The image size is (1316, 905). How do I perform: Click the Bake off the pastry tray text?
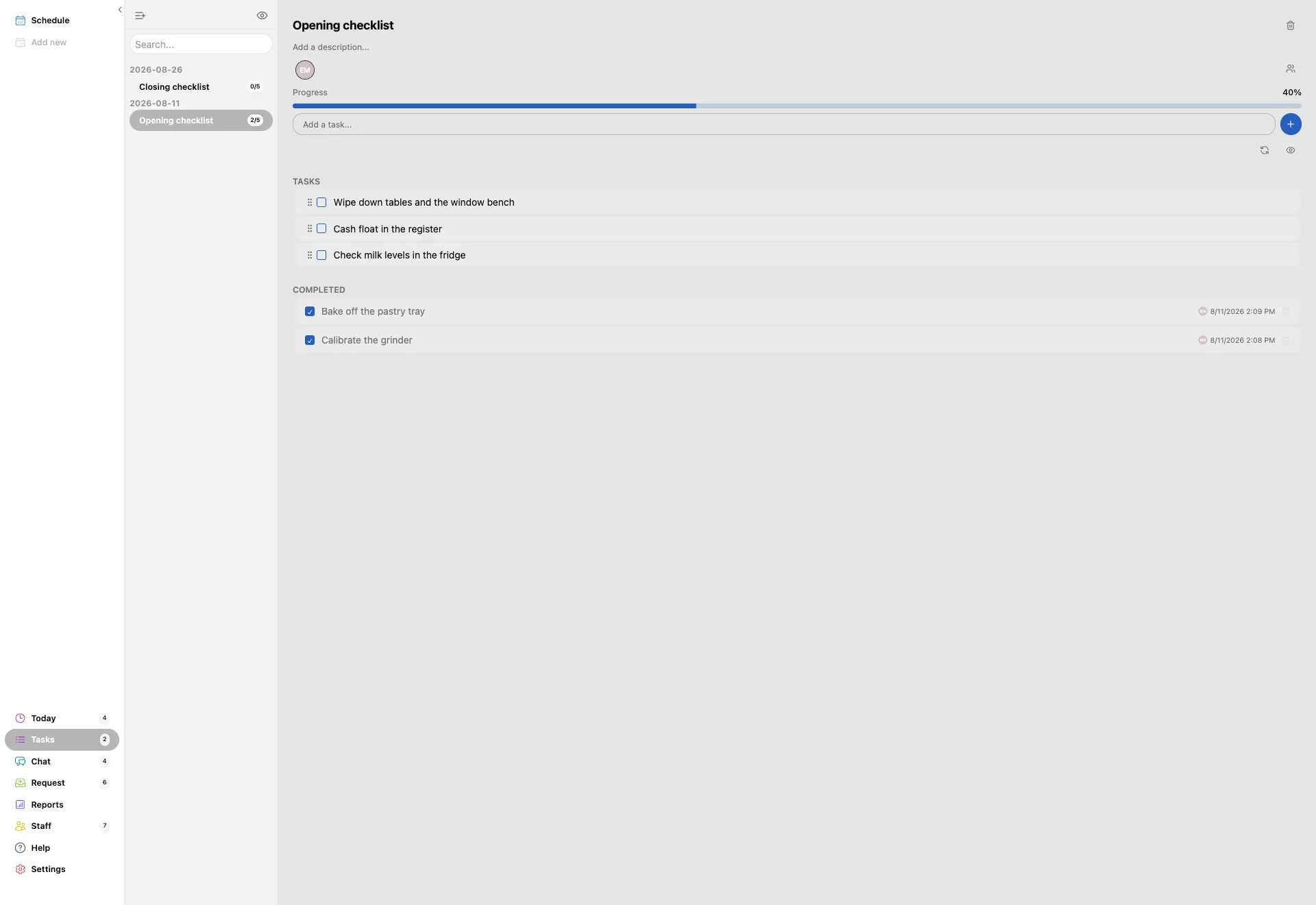pos(373,311)
